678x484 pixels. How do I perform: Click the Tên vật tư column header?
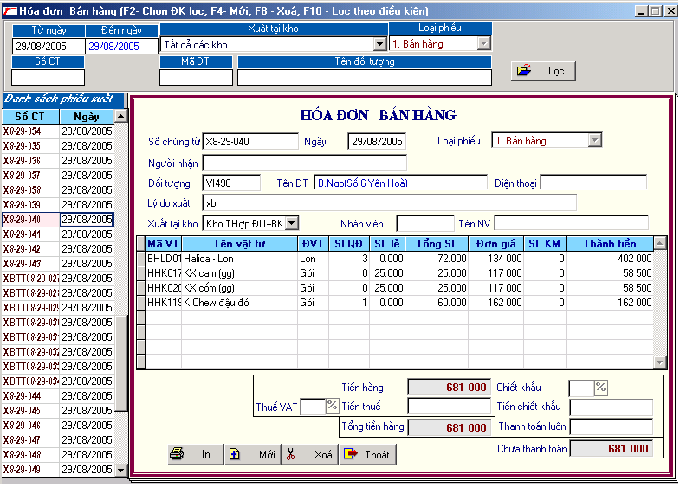point(240,244)
